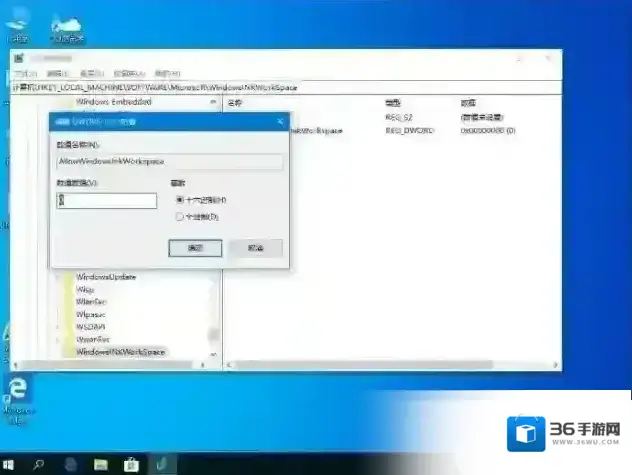Open Microsoft Store from the taskbar
The height and width of the screenshot is (475, 632).
(130, 465)
